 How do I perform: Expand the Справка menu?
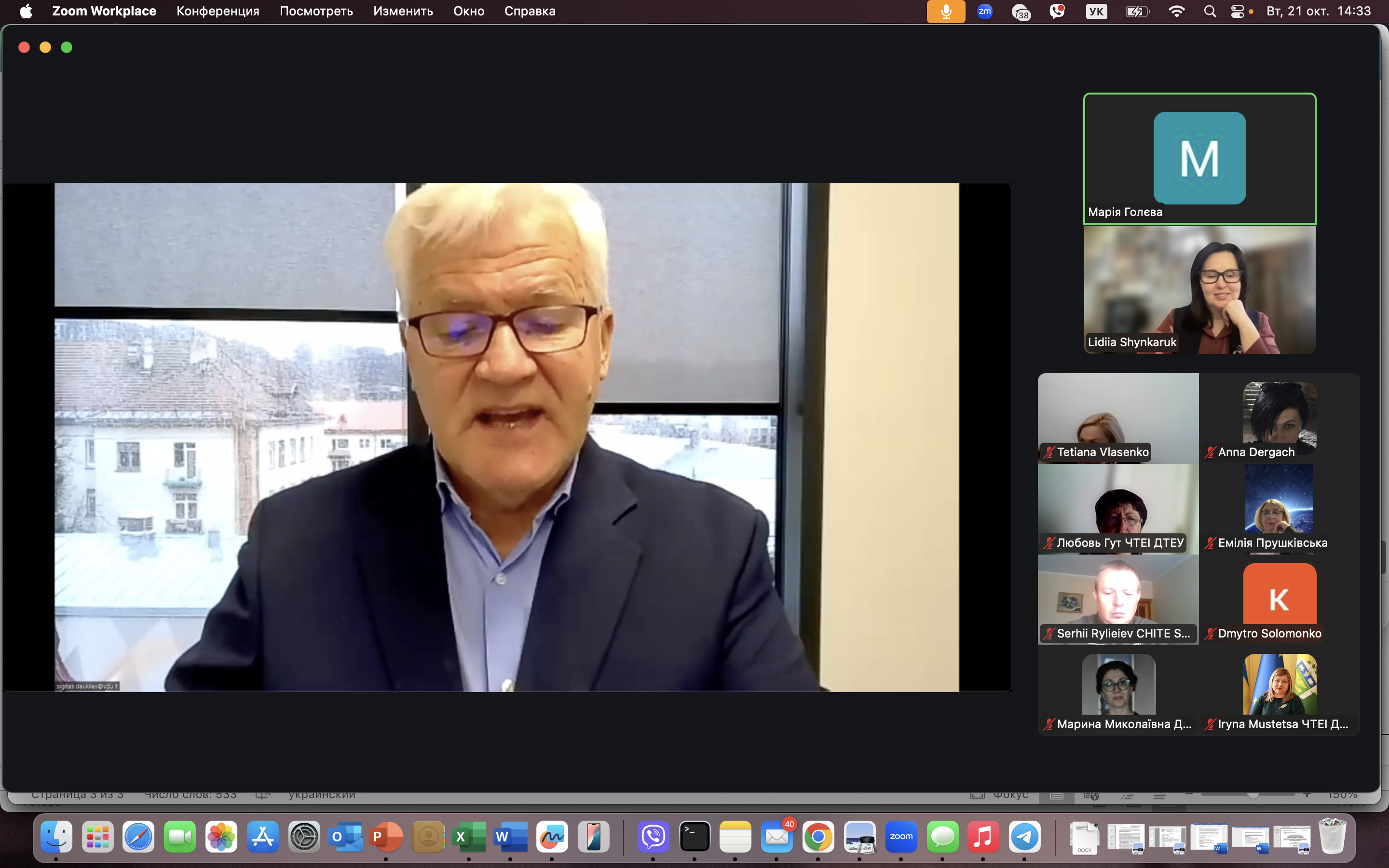(x=529, y=12)
